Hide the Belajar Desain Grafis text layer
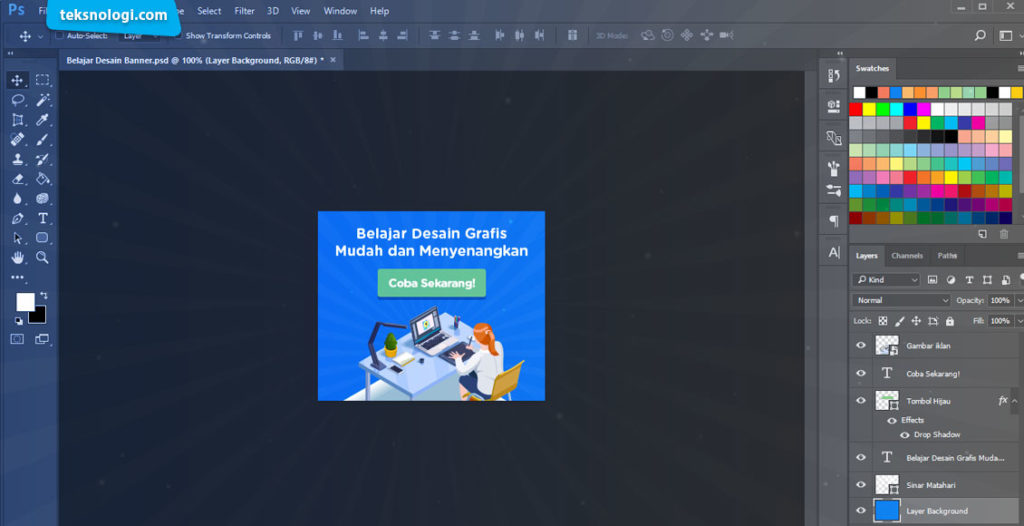This screenshot has height=526, width=1024. coord(861,457)
